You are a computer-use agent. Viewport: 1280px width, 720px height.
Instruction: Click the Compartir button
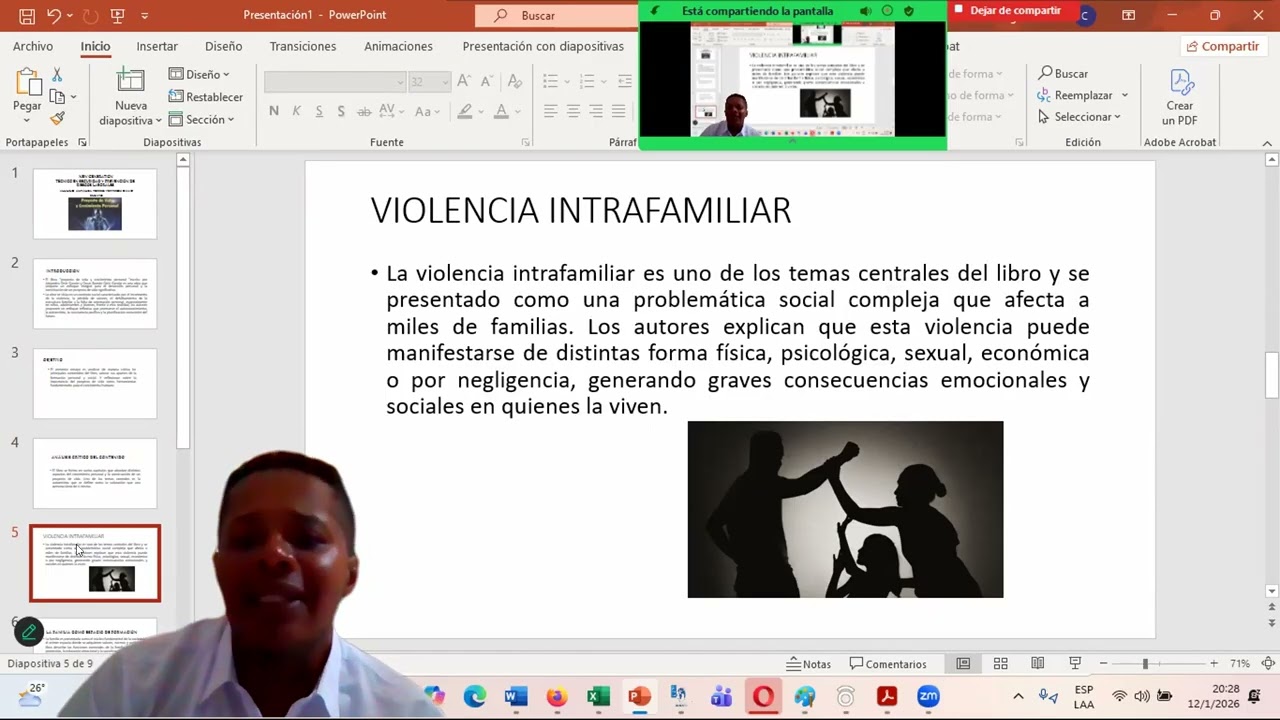[x=1222, y=46]
